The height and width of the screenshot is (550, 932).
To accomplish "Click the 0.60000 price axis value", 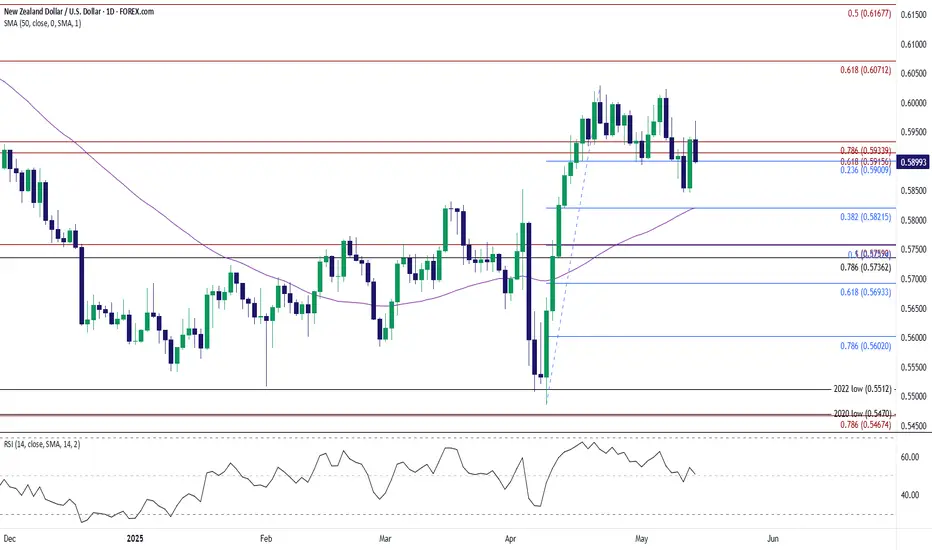I will (914, 103).
